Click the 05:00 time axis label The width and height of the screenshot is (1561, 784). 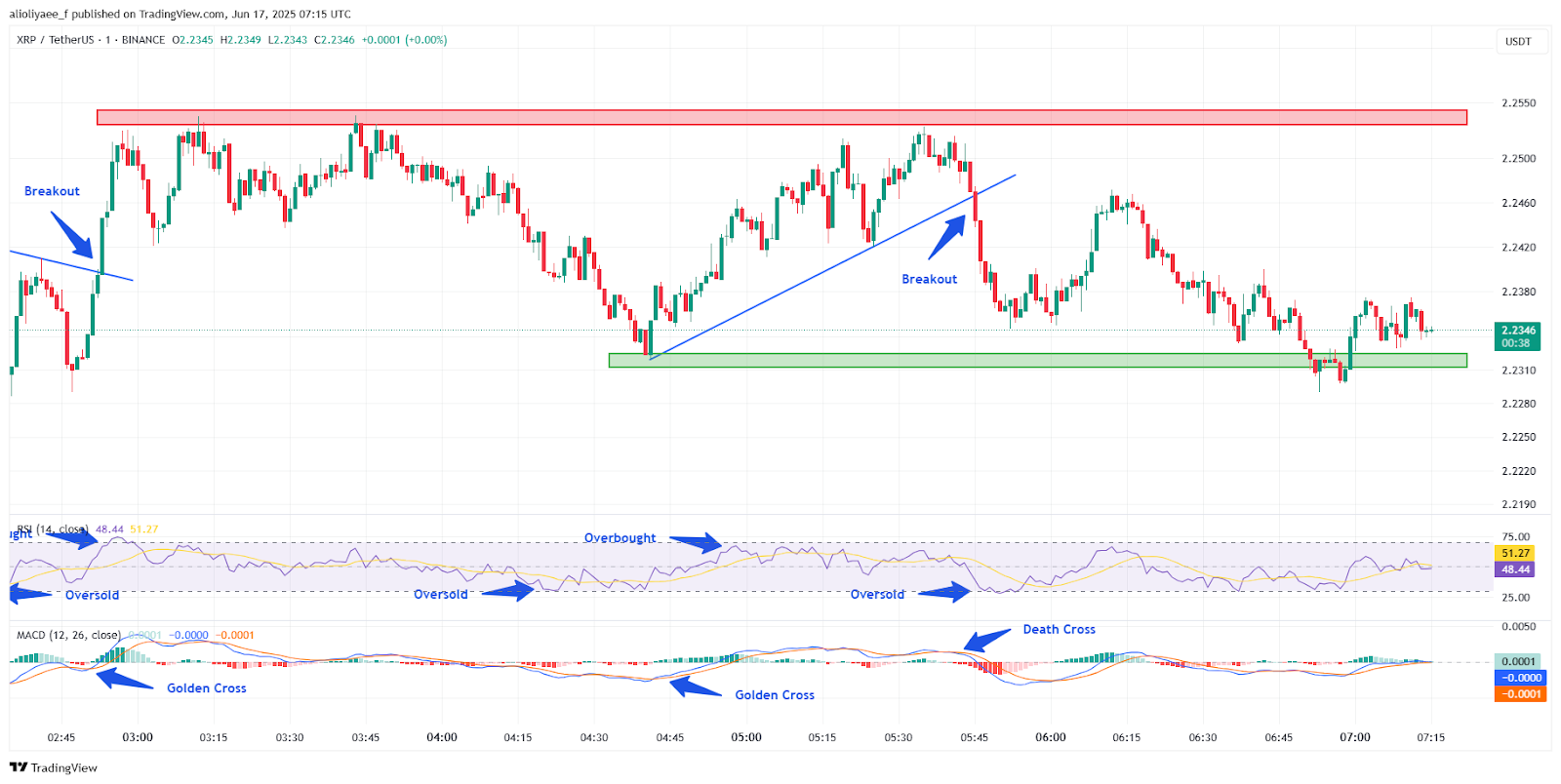[746, 737]
